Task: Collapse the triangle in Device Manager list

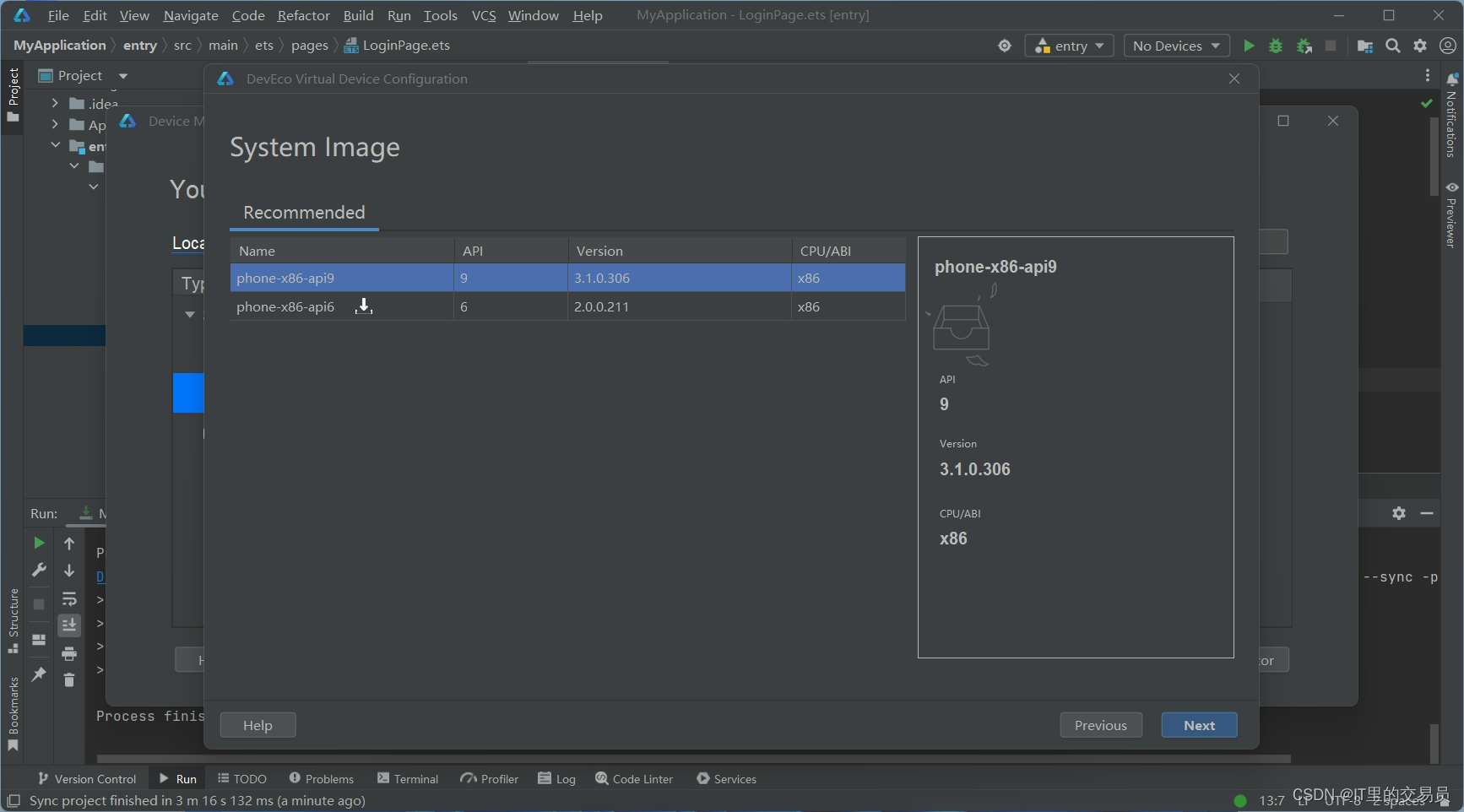Action: [x=190, y=314]
